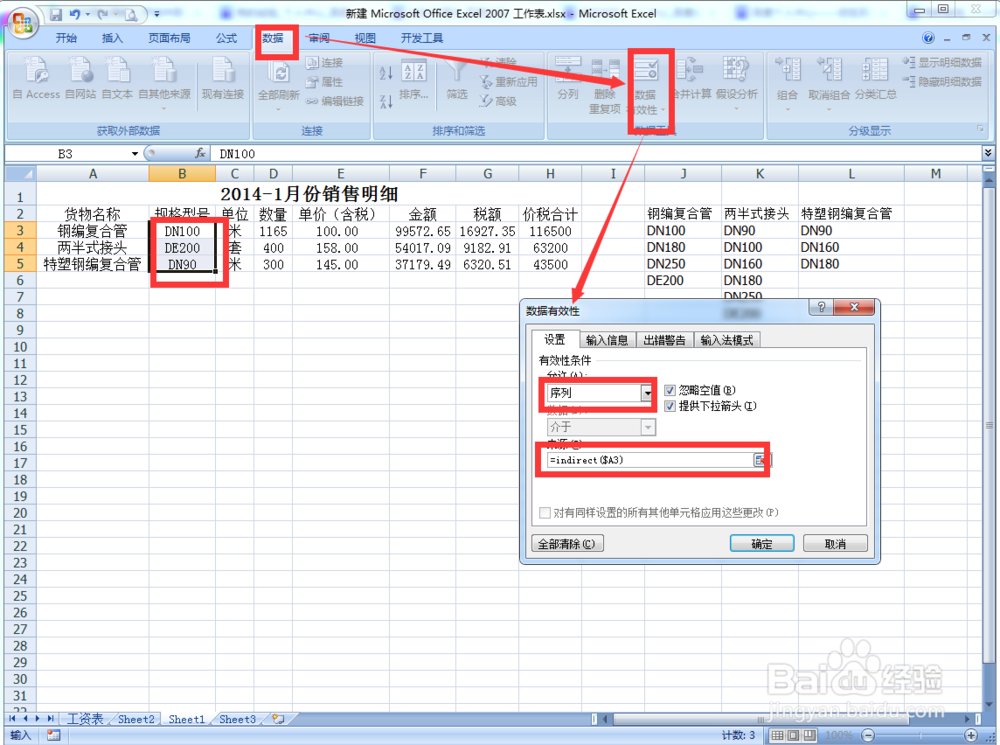Click 隐藏明细数据 hide detail

pos(942,82)
